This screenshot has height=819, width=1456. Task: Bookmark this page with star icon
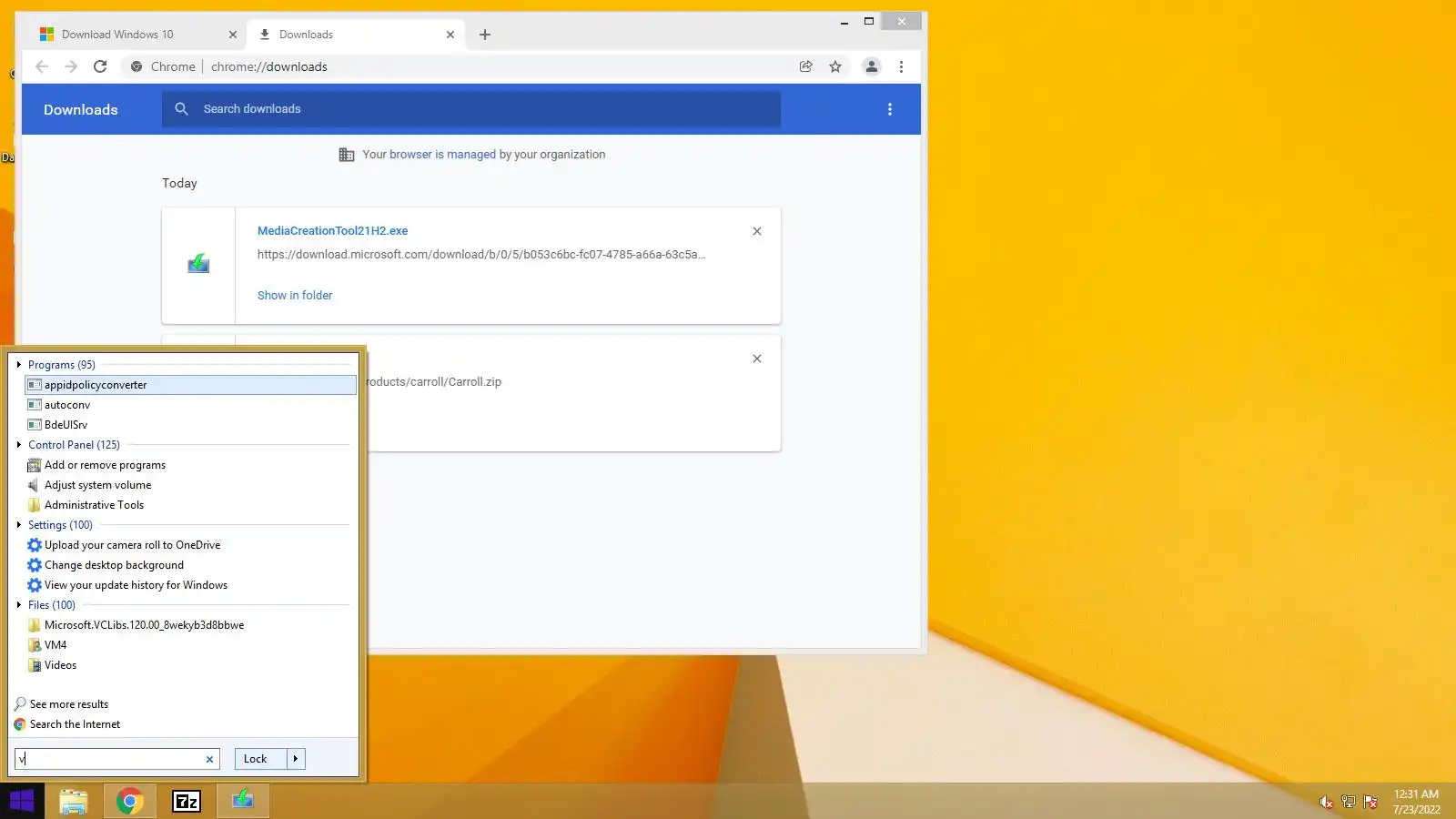pyautogui.click(x=835, y=66)
